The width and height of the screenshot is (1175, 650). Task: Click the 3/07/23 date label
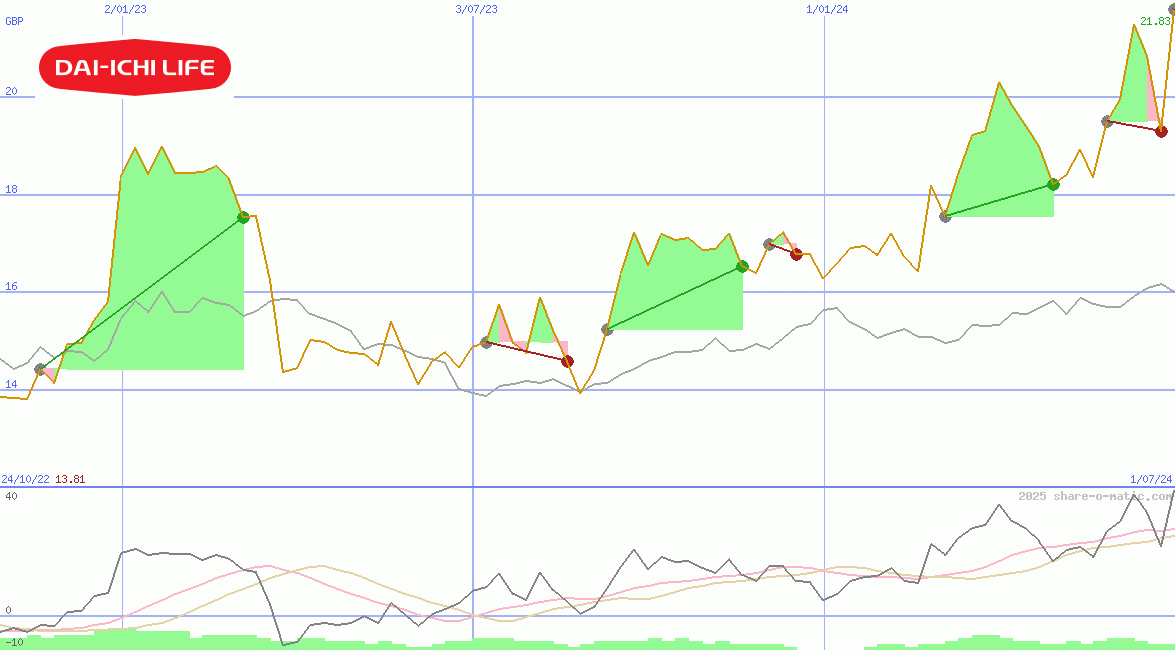[x=476, y=9]
